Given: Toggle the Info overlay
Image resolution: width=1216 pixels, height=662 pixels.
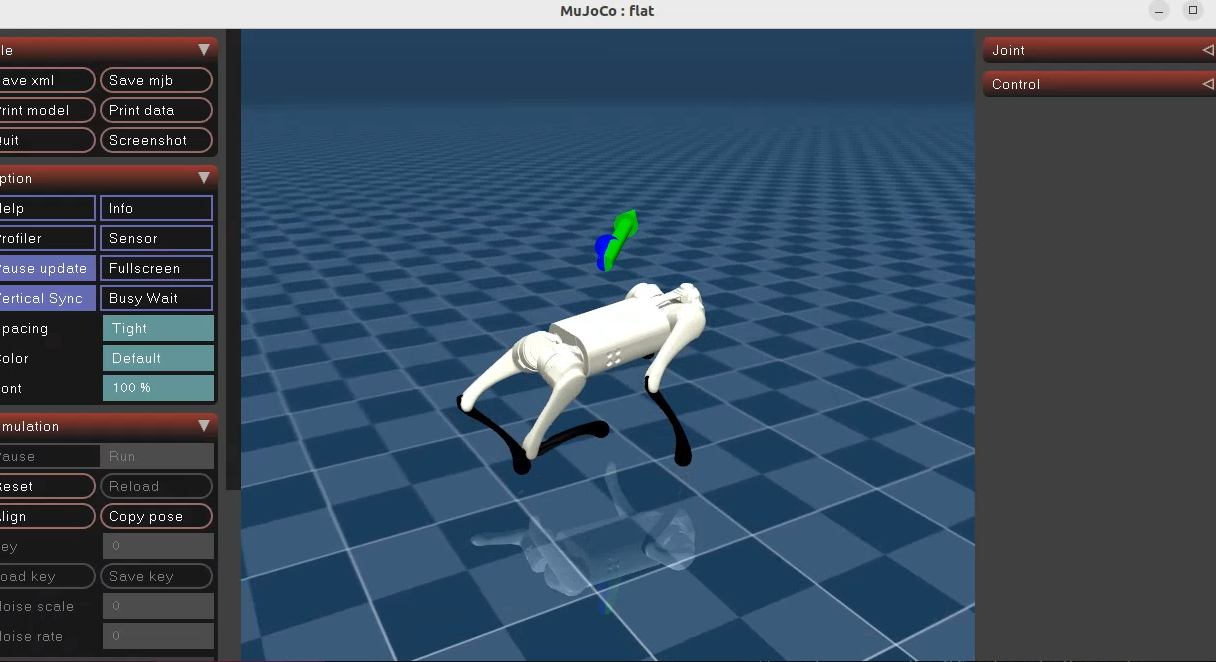Looking at the screenshot, I should [x=157, y=208].
